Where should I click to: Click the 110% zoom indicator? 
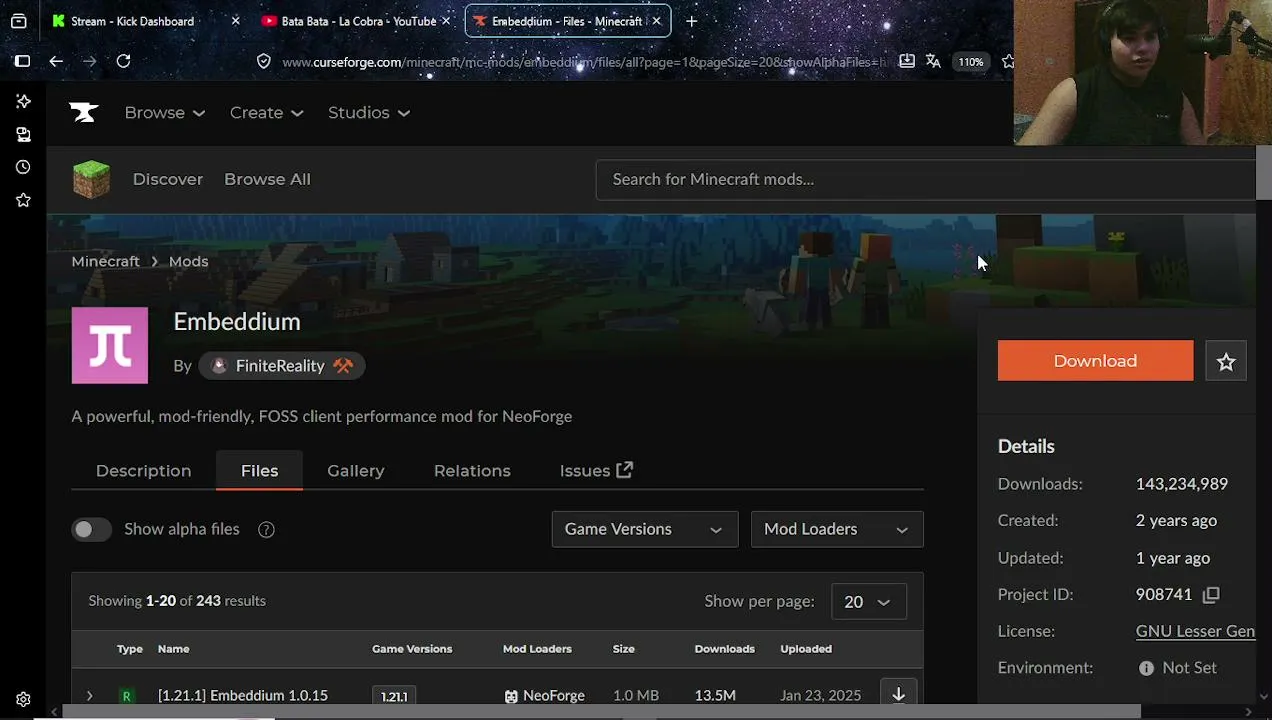click(971, 62)
